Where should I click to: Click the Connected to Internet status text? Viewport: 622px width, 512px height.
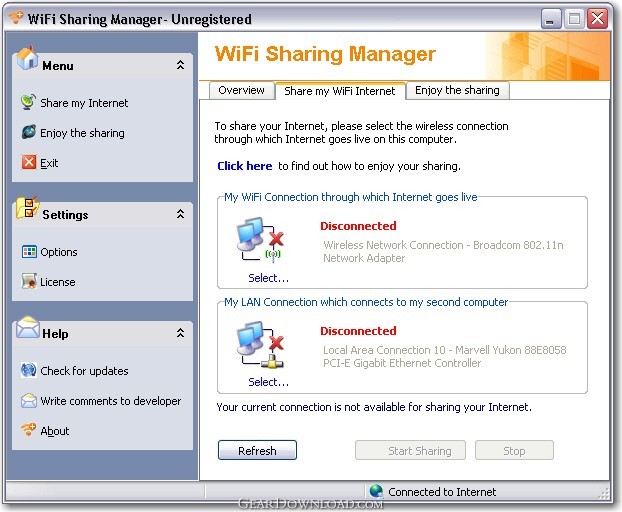pos(442,492)
